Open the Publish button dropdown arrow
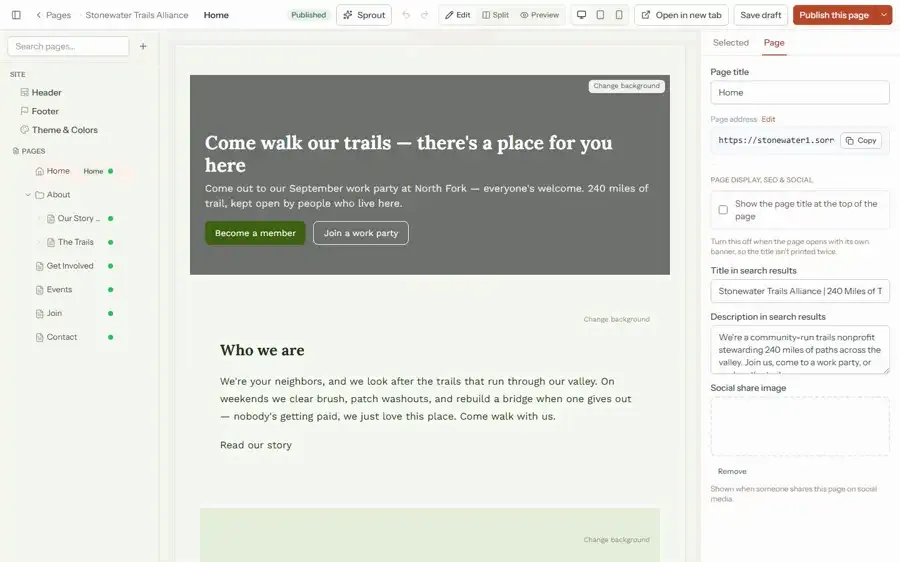The image size is (900, 562). (884, 15)
